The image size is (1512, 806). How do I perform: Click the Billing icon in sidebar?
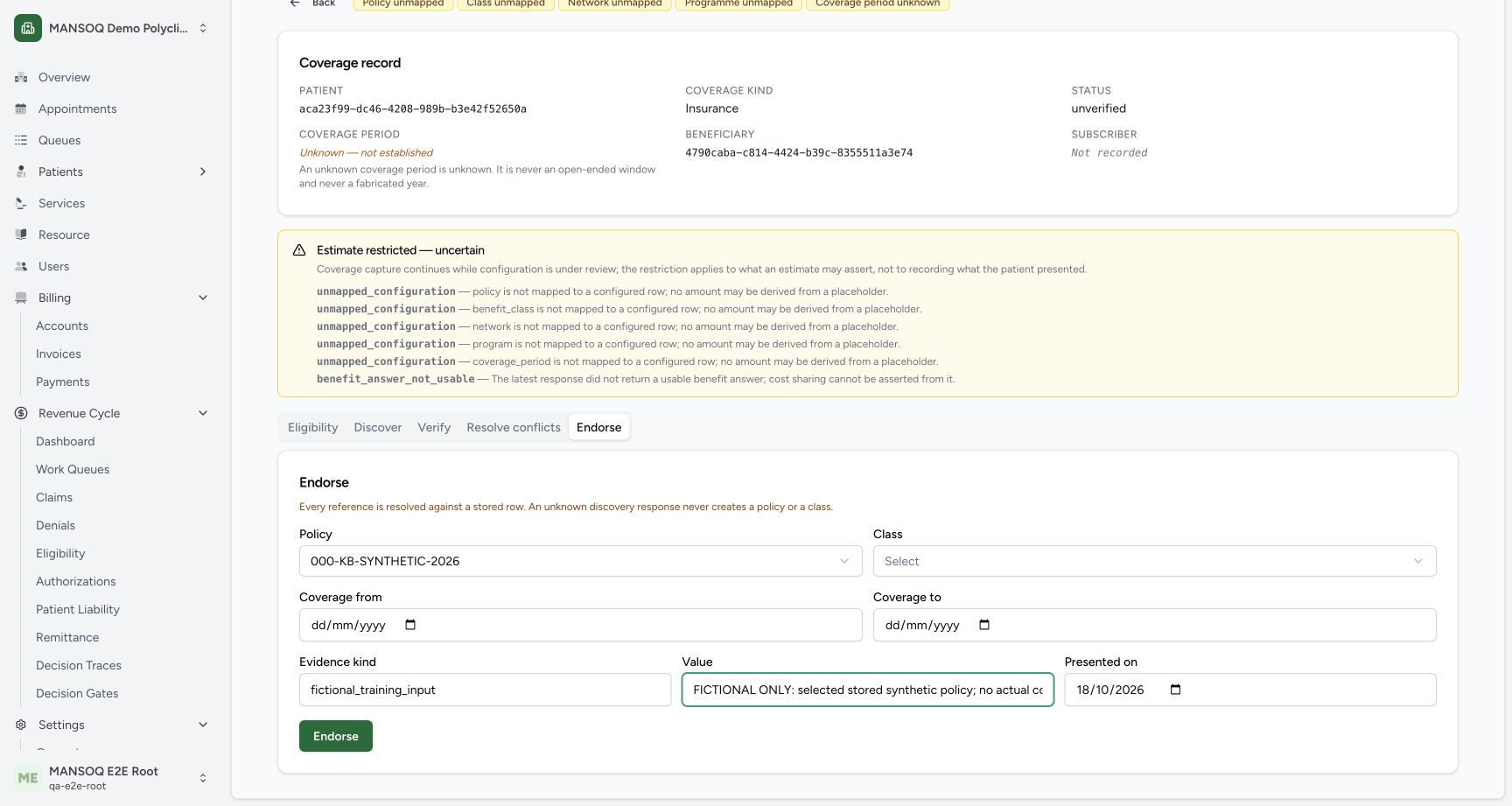point(21,298)
